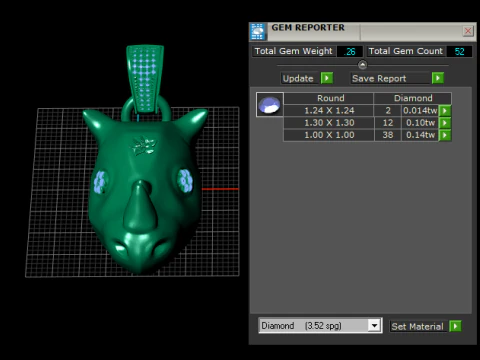The height and width of the screenshot is (360, 480).
Task: Click the 0.10tw weight cell
Action: (420, 123)
